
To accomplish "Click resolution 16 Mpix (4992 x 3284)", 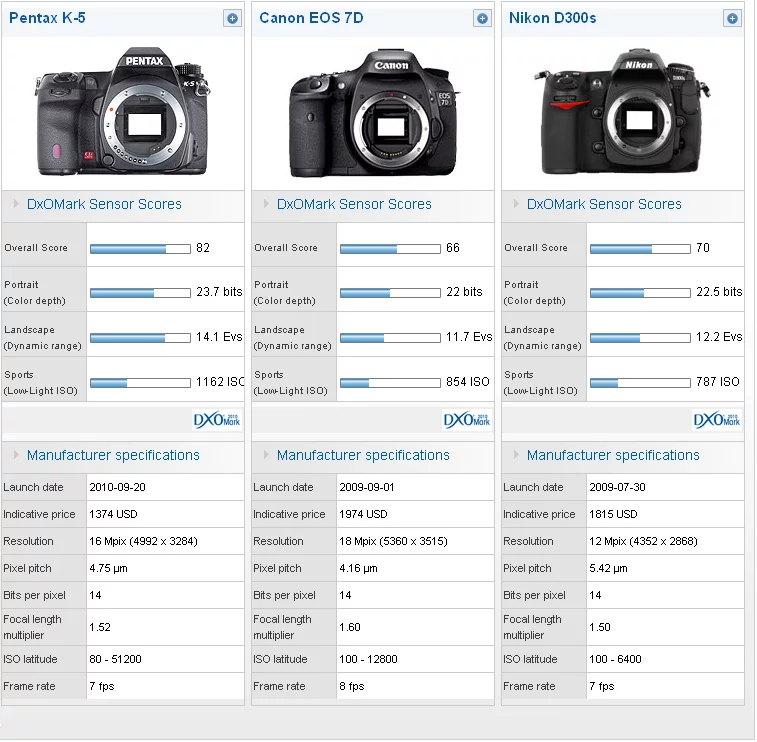I will 143,542.
